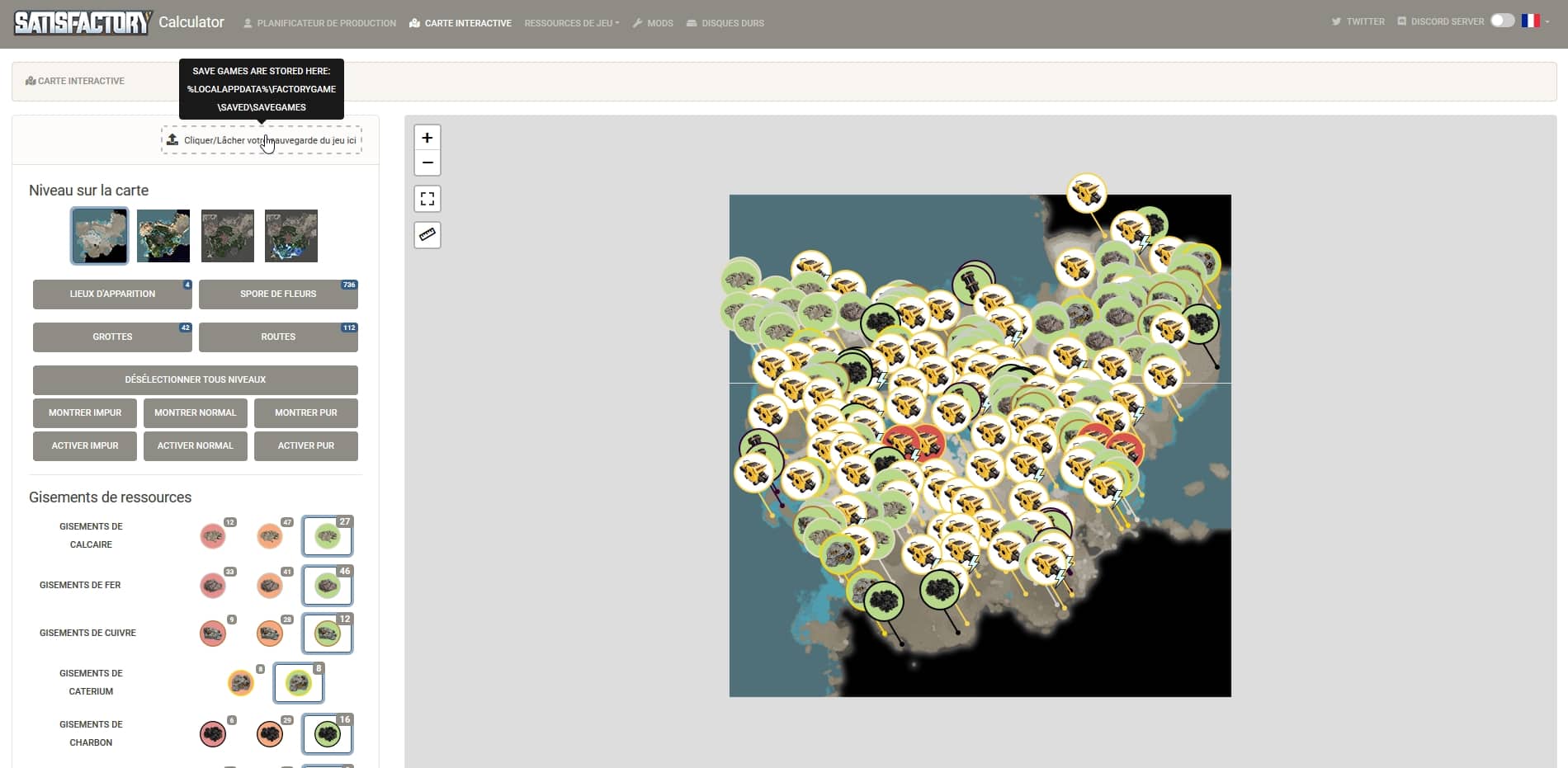Select the ruler measuring tool
This screenshot has width=1568, height=768.
click(427, 235)
